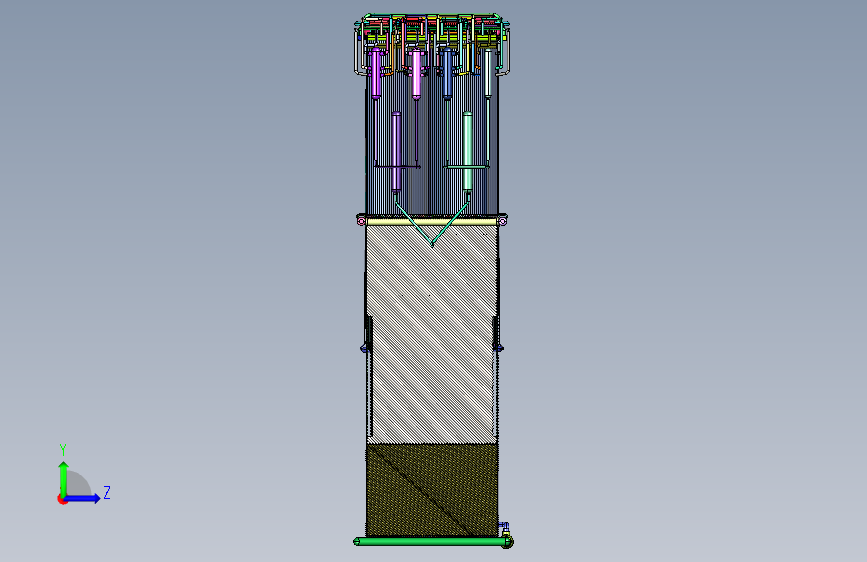Select the dark blue upper cylinder
Image resolution: width=867 pixels, height=562 pixels.
point(448,74)
